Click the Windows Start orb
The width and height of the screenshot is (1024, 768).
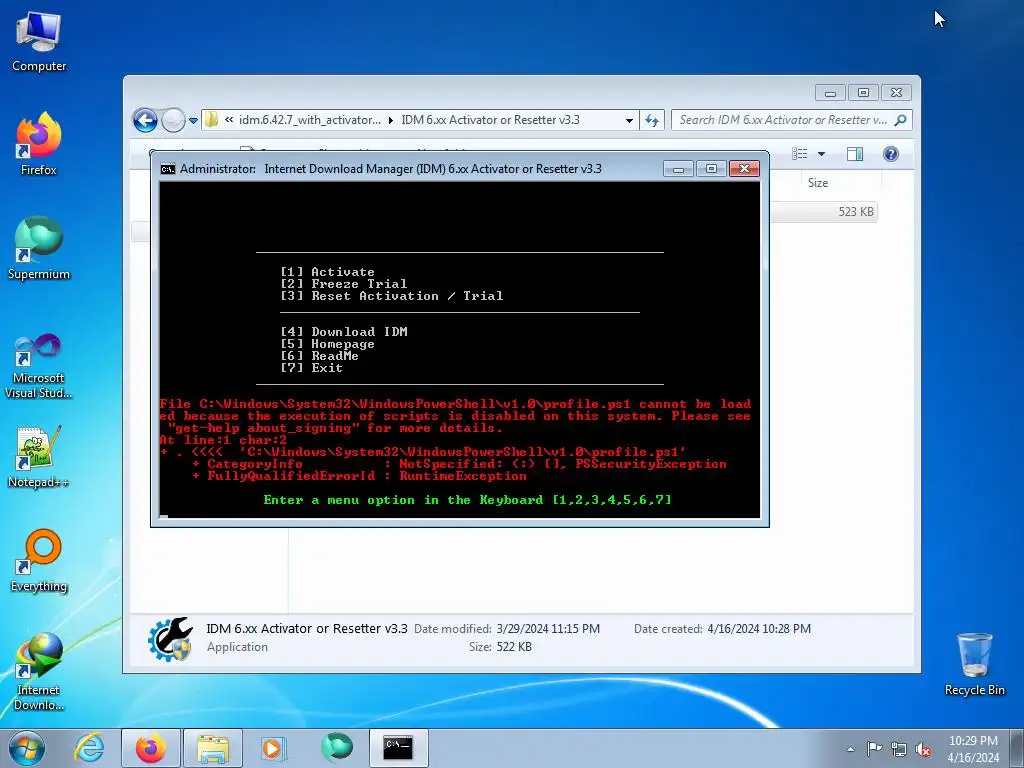[27, 748]
